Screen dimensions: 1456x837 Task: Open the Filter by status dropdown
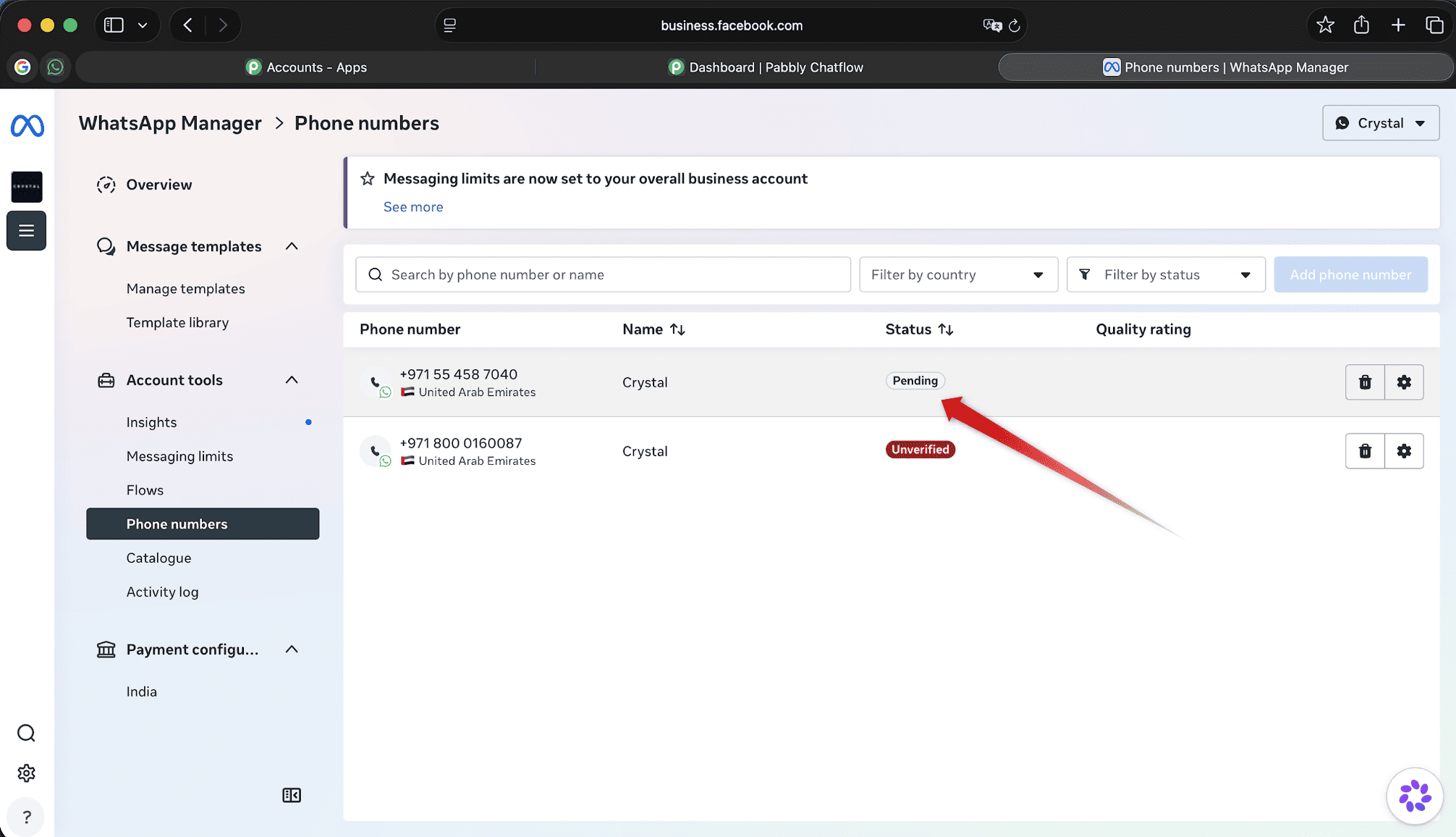click(1166, 274)
